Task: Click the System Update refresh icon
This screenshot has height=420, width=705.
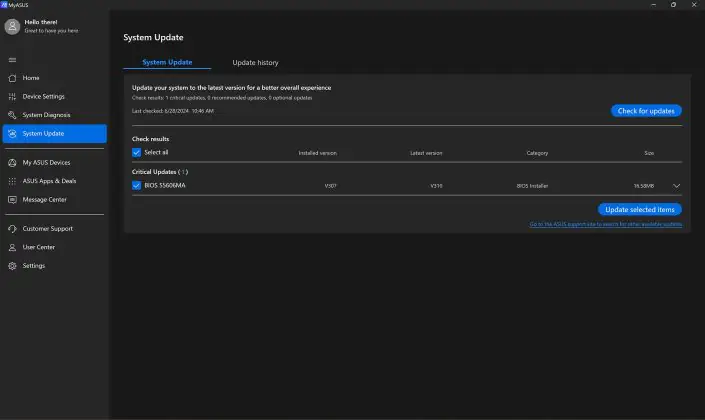Action: click(x=12, y=134)
